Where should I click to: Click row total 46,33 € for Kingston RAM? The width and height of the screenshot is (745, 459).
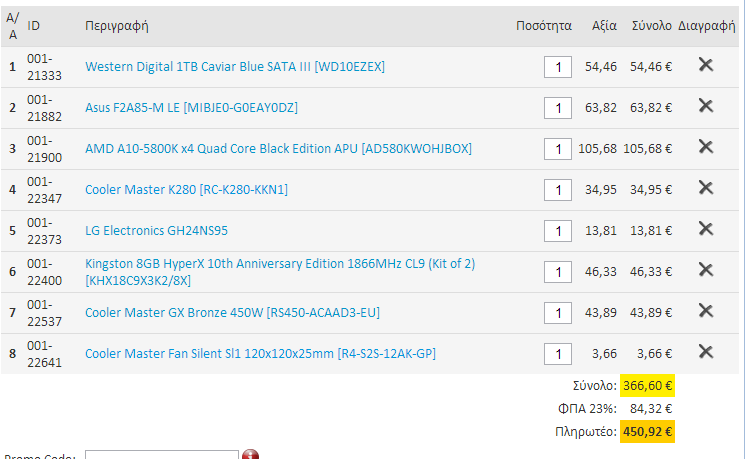[651, 272]
